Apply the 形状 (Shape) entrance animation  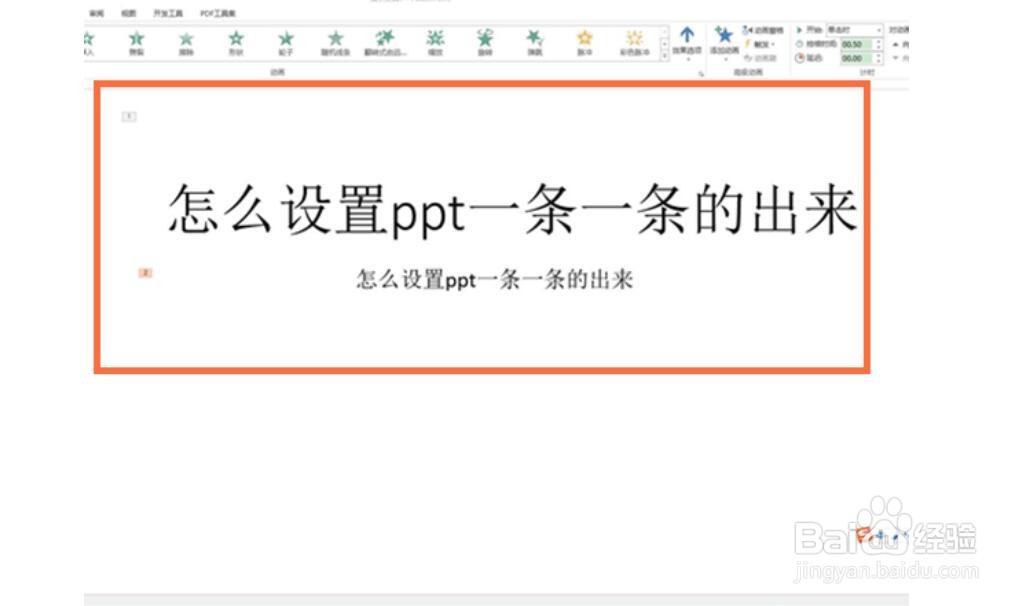tap(236, 43)
